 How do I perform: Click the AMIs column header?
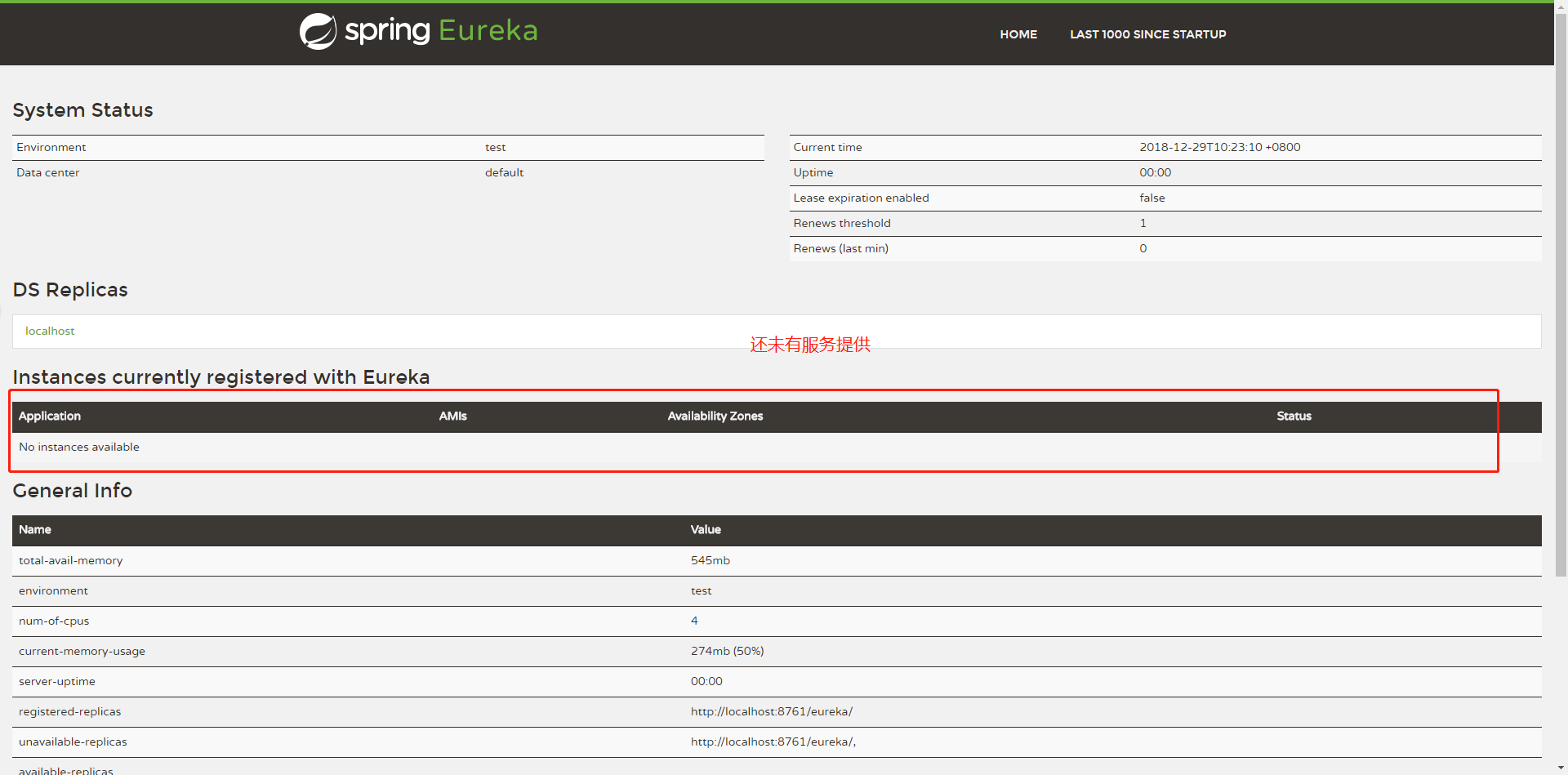tap(453, 416)
